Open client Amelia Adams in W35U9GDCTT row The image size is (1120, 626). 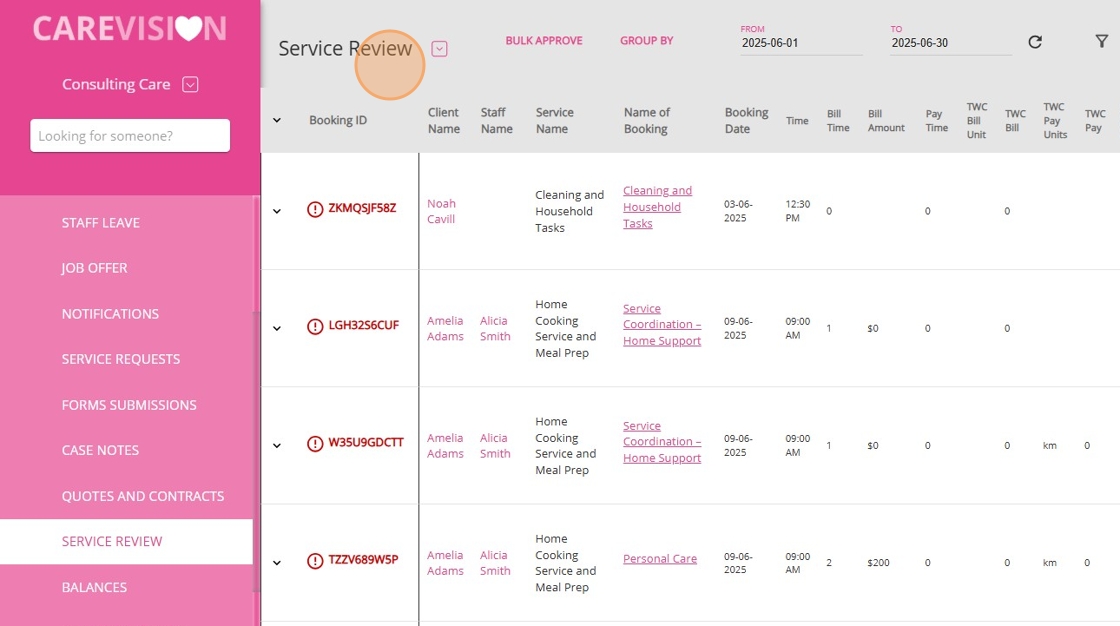click(445, 446)
